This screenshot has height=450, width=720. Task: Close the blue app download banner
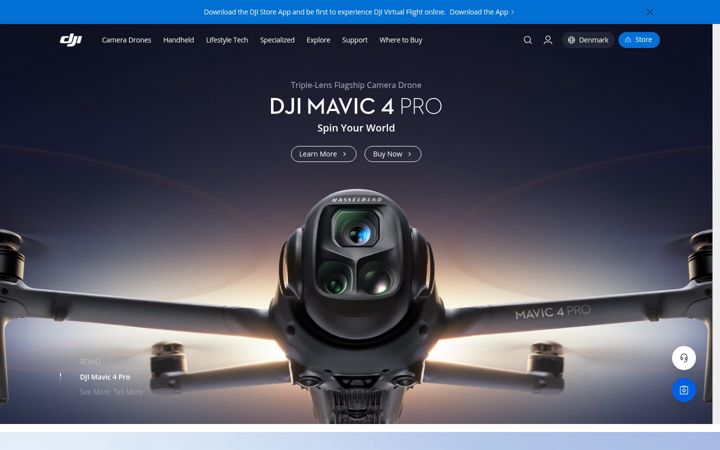(x=650, y=12)
